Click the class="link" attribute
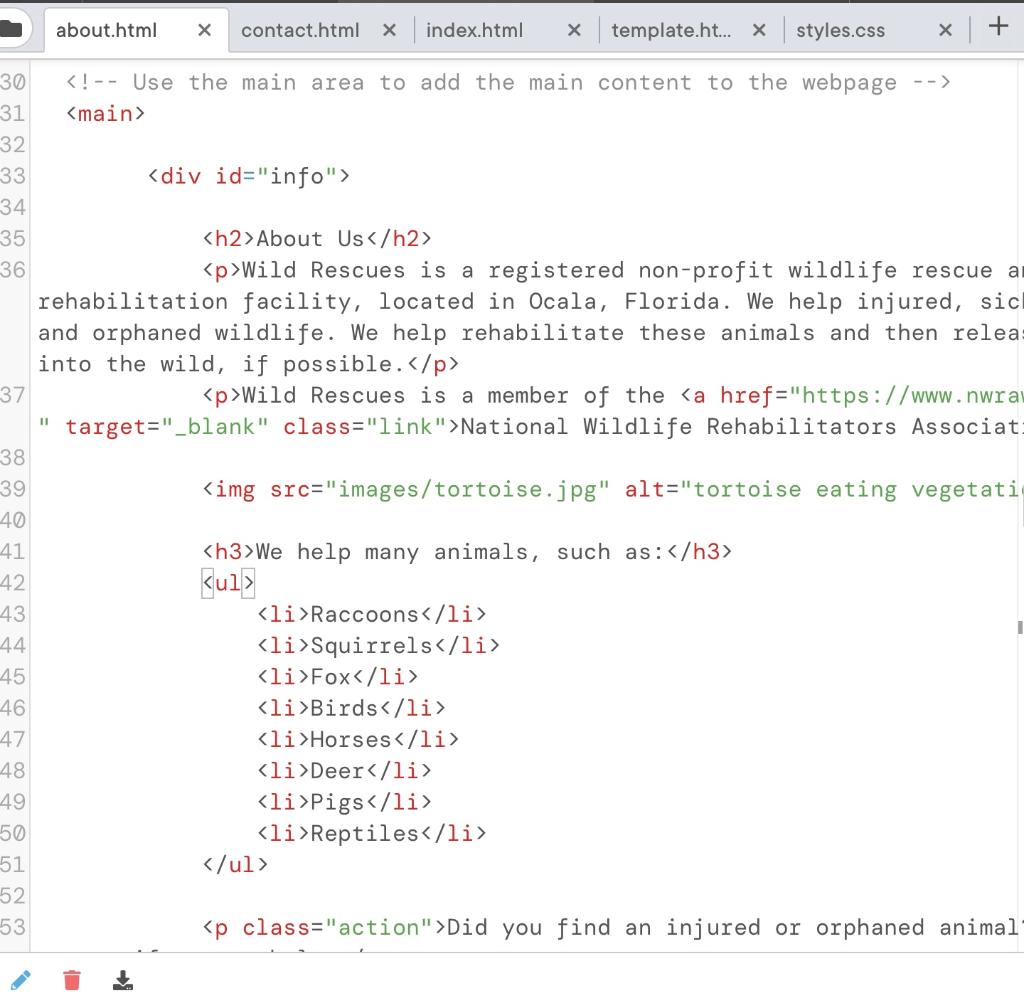The image size is (1024, 1008). [x=364, y=427]
